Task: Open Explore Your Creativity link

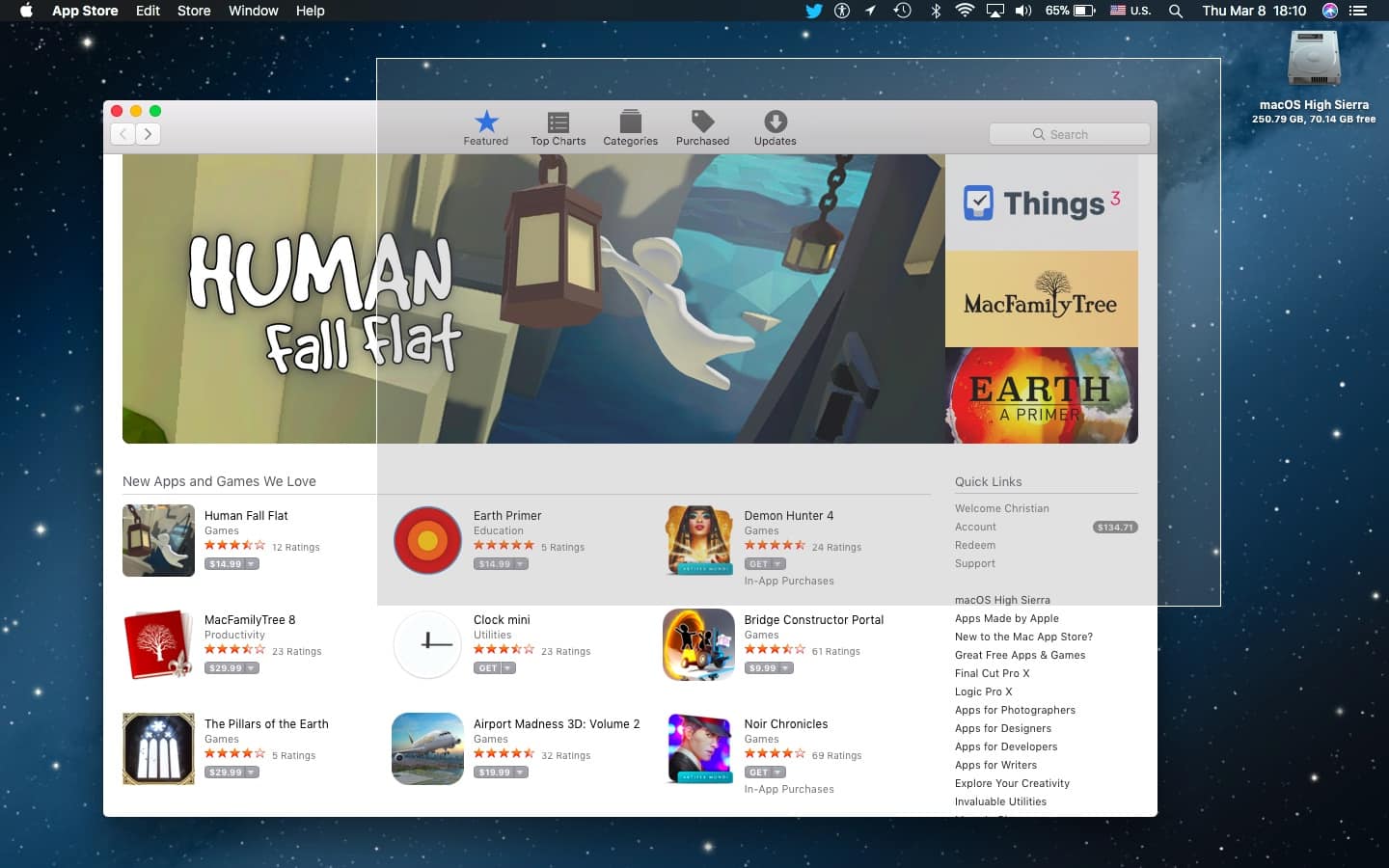Action: click(1012, 783)
